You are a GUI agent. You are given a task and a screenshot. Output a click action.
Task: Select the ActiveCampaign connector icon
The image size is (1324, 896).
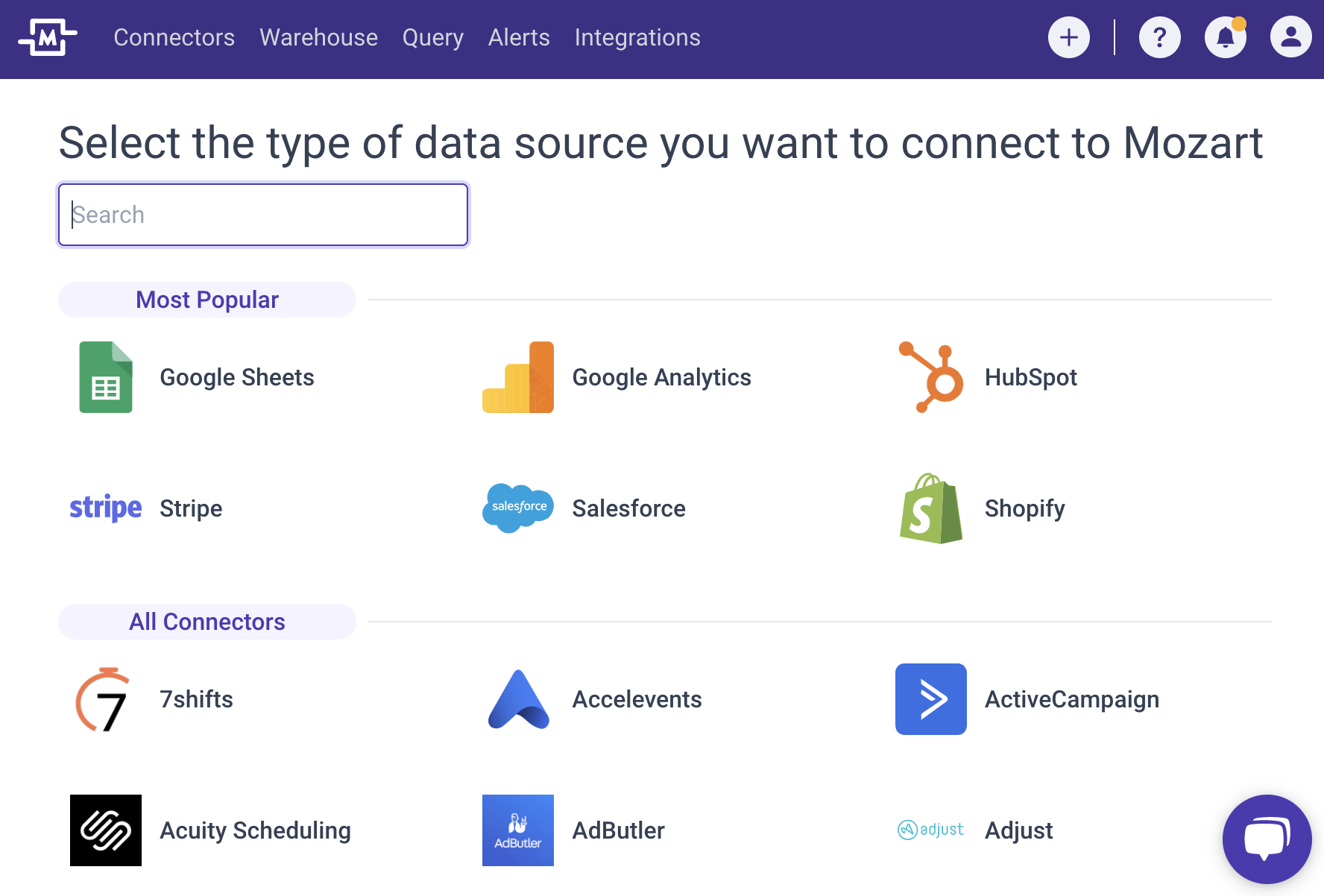point(931,699)
